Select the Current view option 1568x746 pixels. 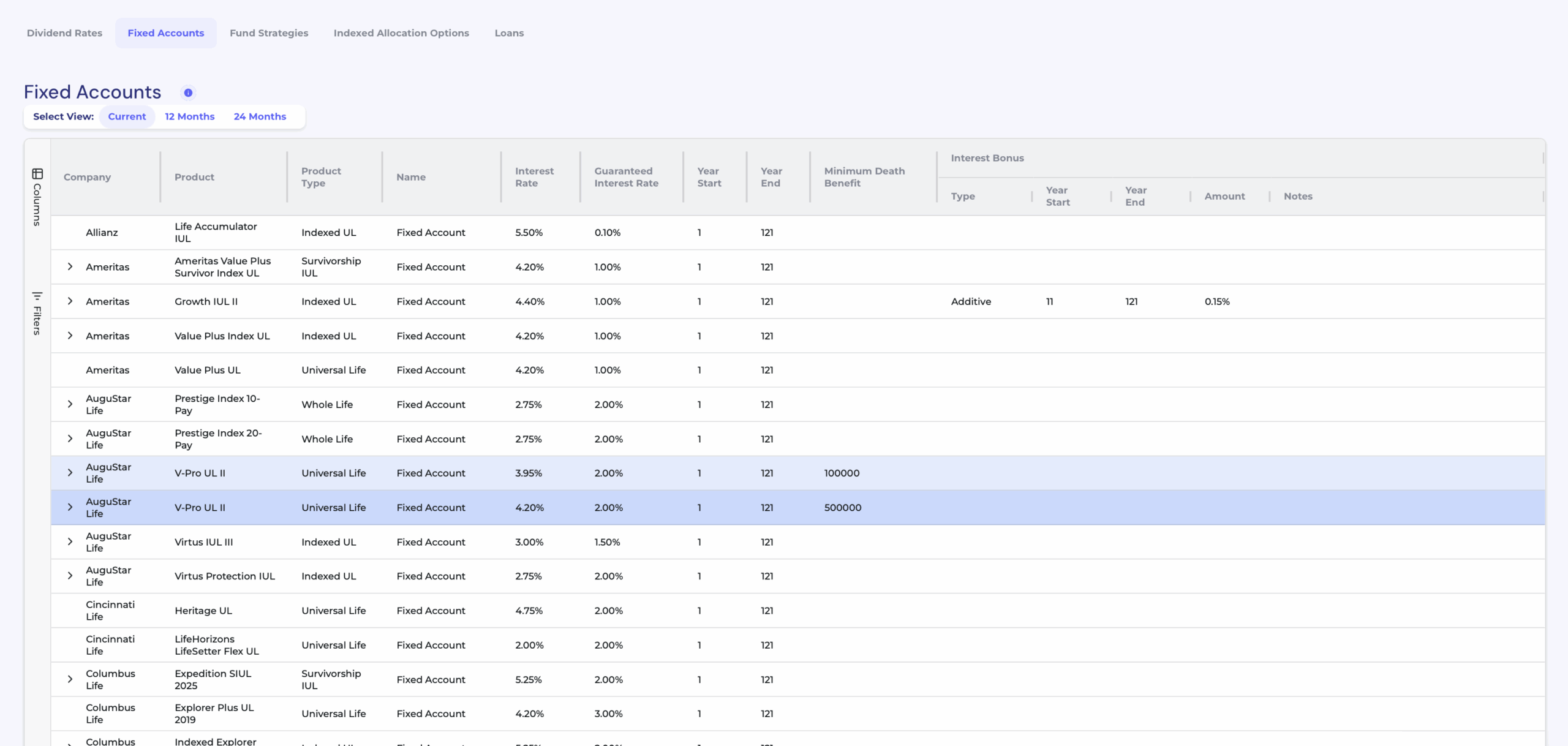click(x=127, y=116)
